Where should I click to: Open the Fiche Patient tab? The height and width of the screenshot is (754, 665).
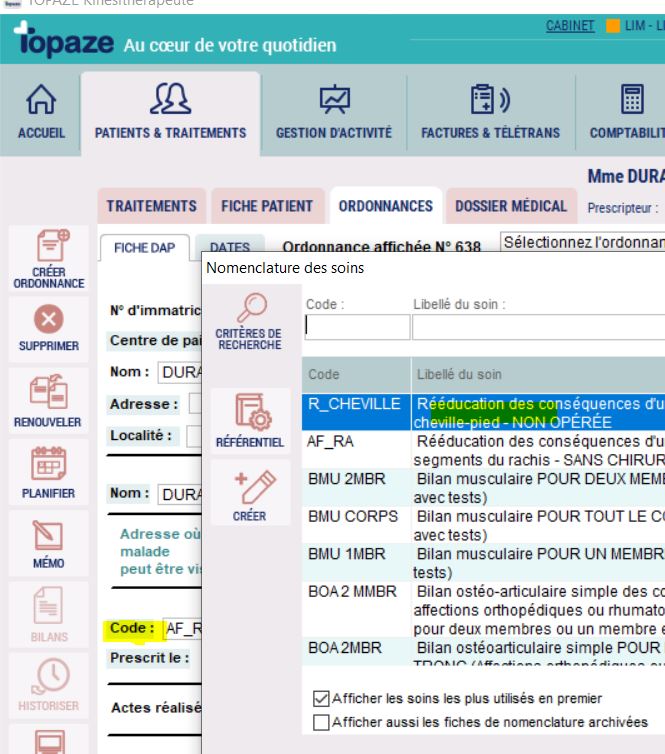tap(267, 206)
